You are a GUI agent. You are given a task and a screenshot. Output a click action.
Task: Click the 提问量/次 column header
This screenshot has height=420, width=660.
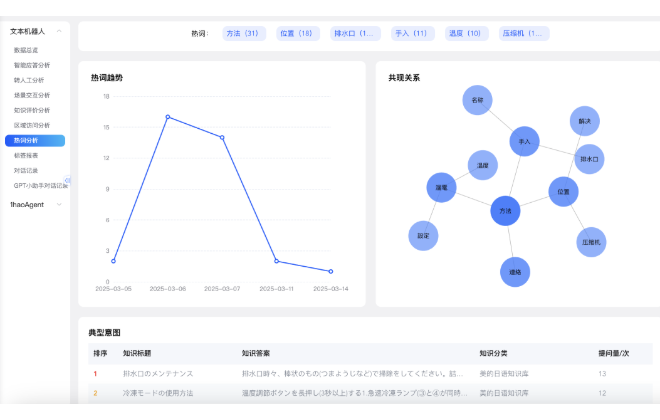click(613, 353)
